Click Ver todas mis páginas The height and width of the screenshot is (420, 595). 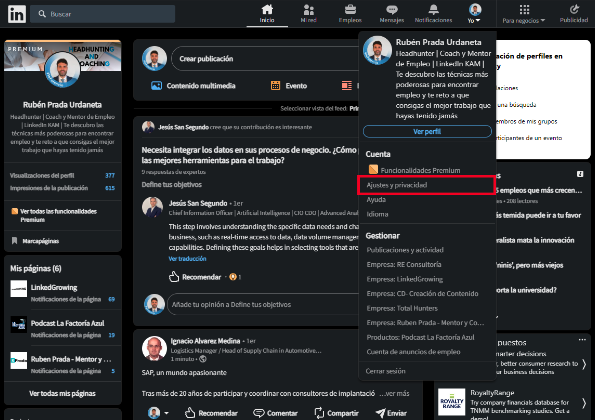63,393
